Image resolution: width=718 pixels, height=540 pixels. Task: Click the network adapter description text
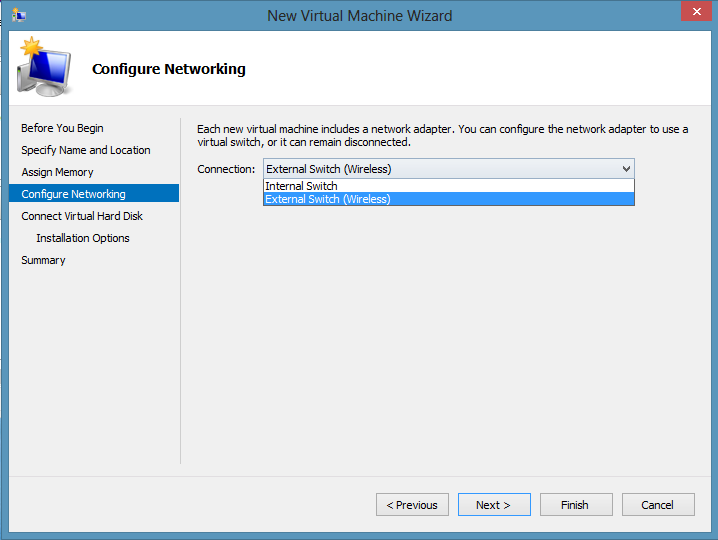pos(442,136)
